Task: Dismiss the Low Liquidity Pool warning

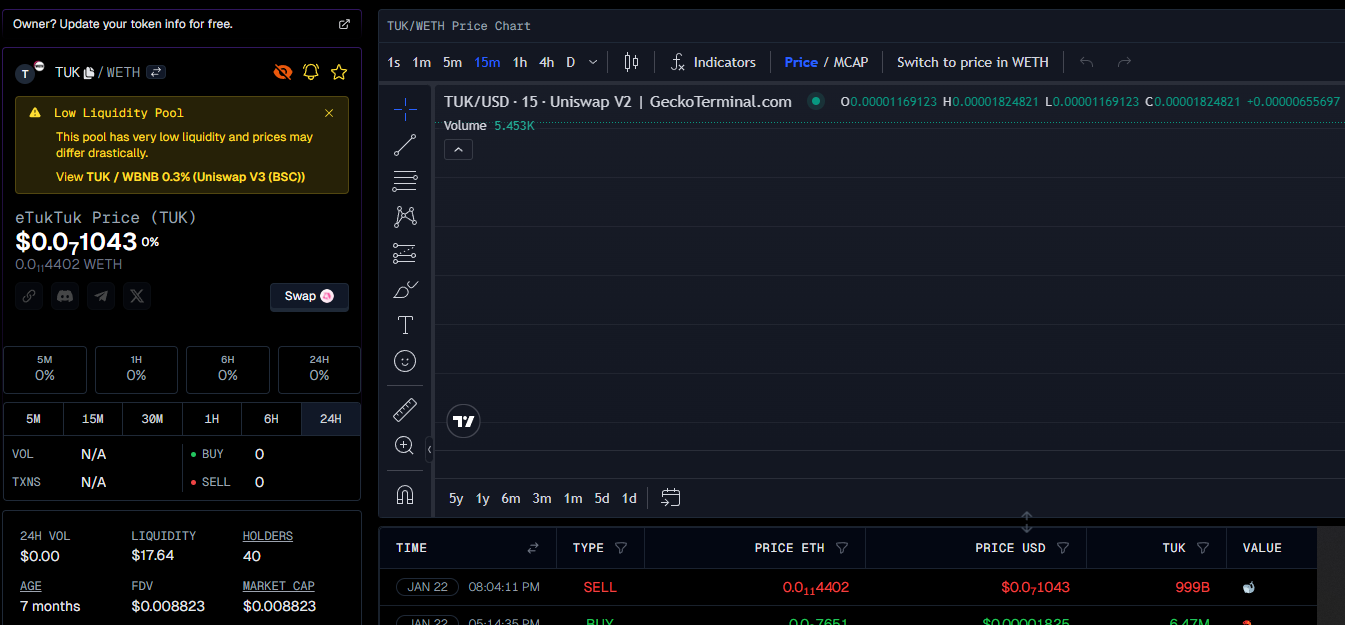Action: coord(329,113)
